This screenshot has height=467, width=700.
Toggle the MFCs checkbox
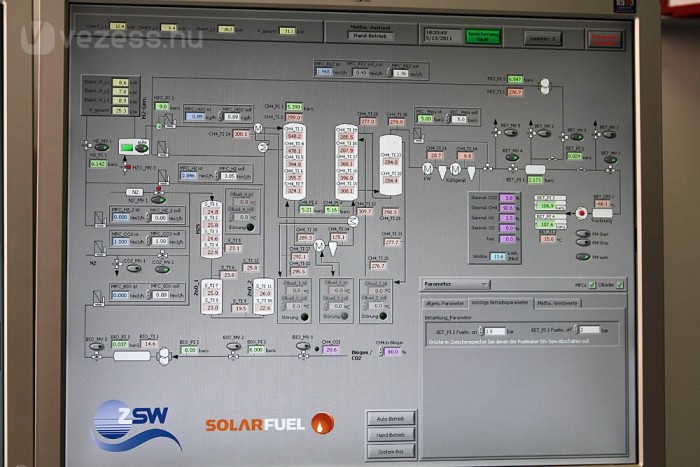tap(590, 285)
